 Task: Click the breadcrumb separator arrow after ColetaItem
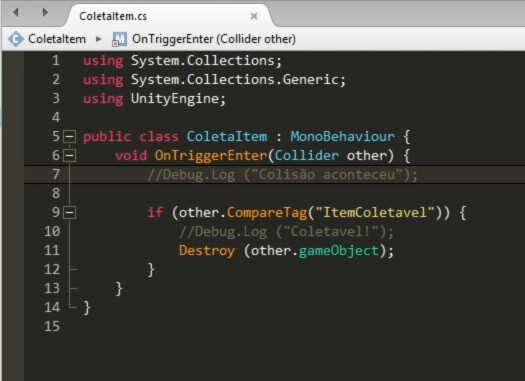point(98,39)
